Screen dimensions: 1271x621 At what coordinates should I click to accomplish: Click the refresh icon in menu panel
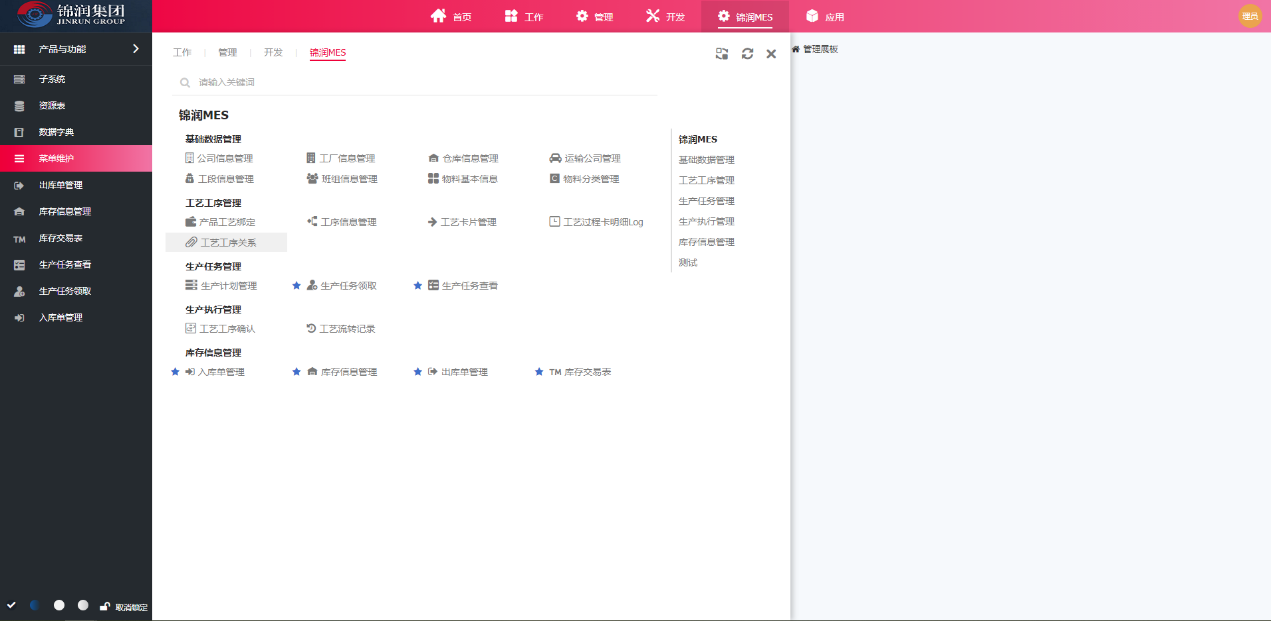click(x=747, y=54)
